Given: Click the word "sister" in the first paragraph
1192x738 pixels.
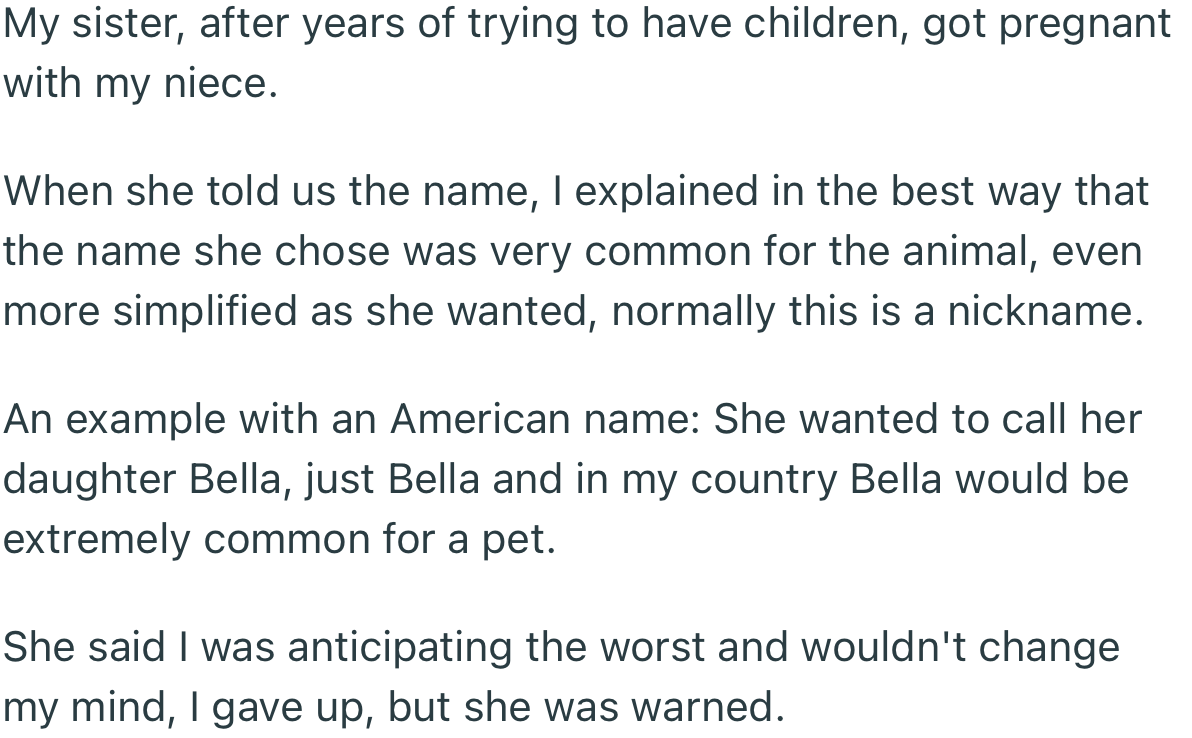Looking at the screenshot, I should click(126, 24).
